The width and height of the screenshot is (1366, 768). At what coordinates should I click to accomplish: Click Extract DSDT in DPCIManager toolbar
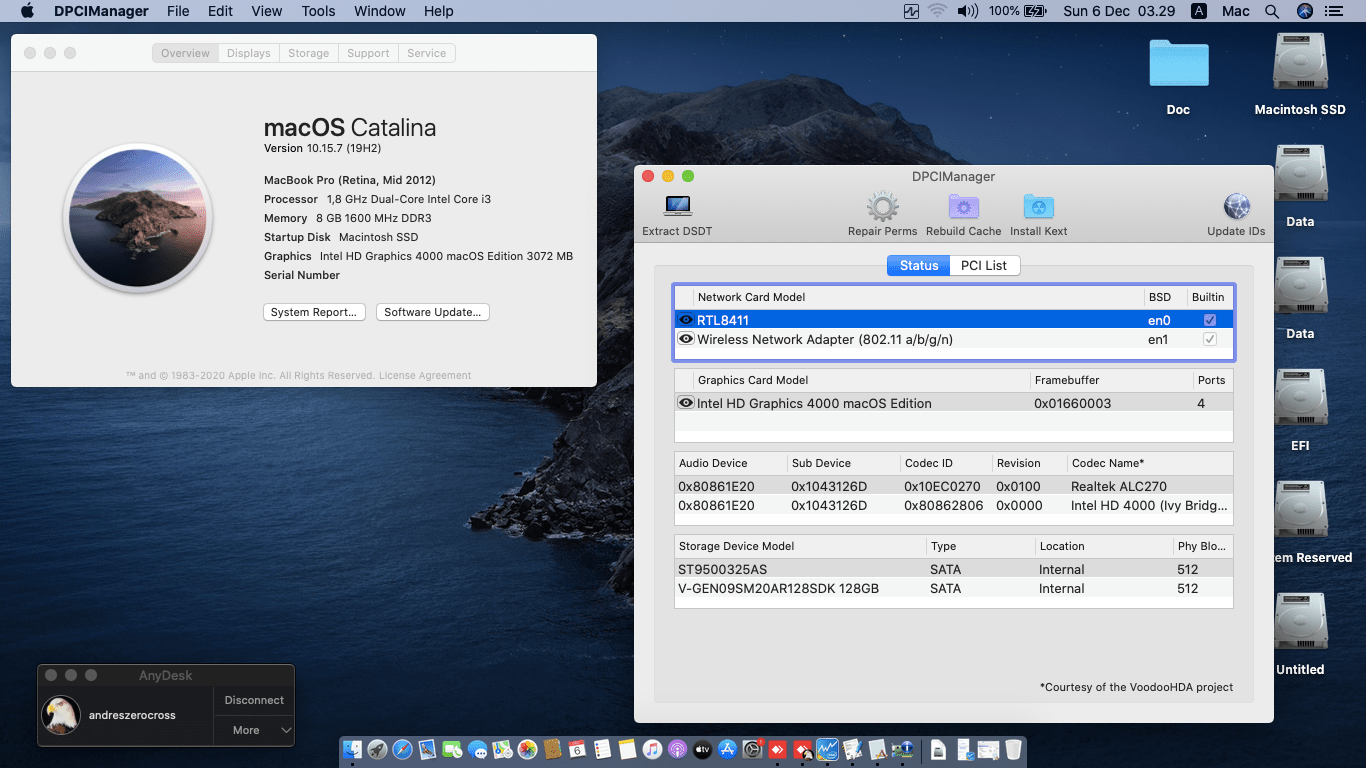(677, 215)
